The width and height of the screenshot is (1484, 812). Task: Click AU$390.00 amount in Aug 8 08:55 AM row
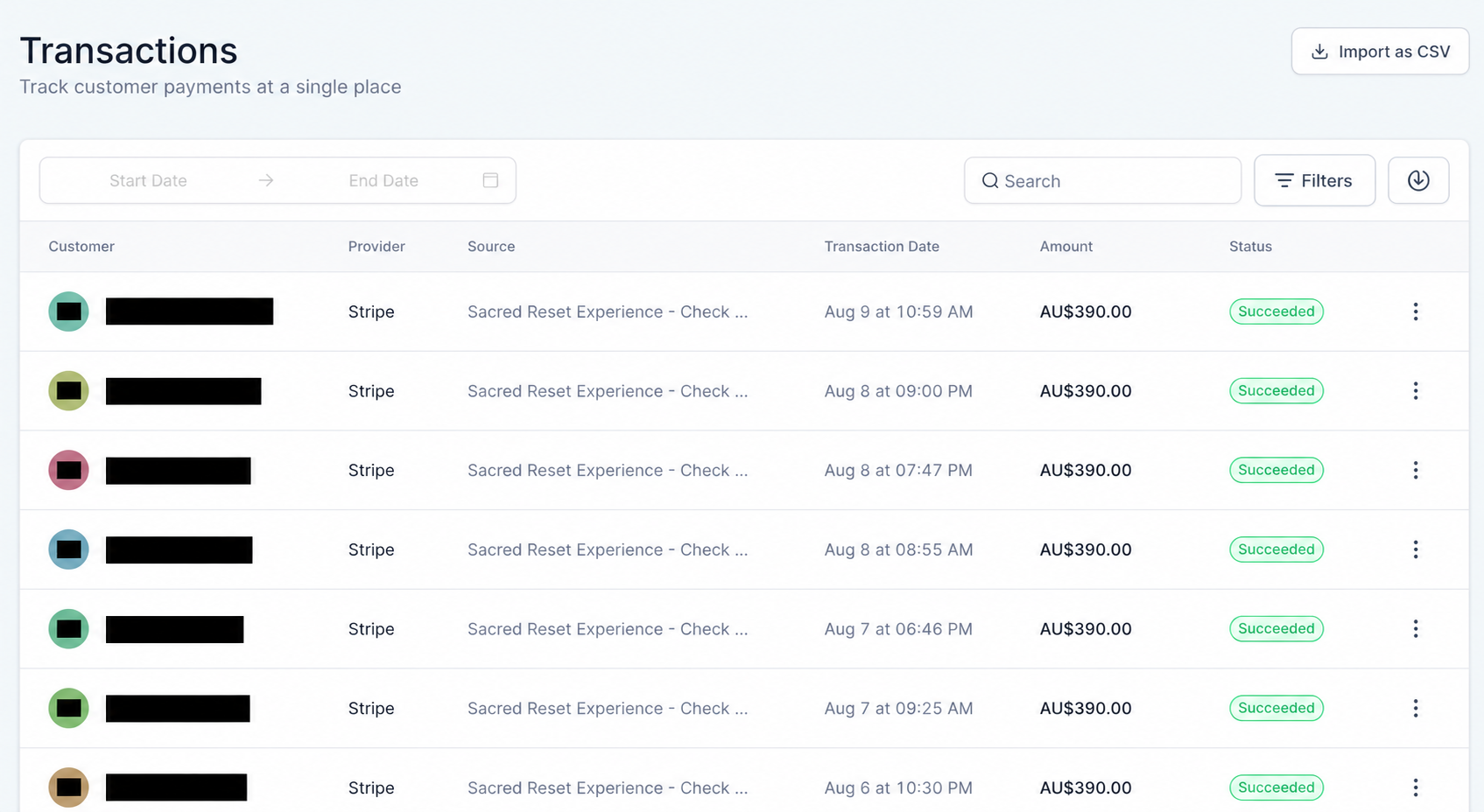point(1086,549)
